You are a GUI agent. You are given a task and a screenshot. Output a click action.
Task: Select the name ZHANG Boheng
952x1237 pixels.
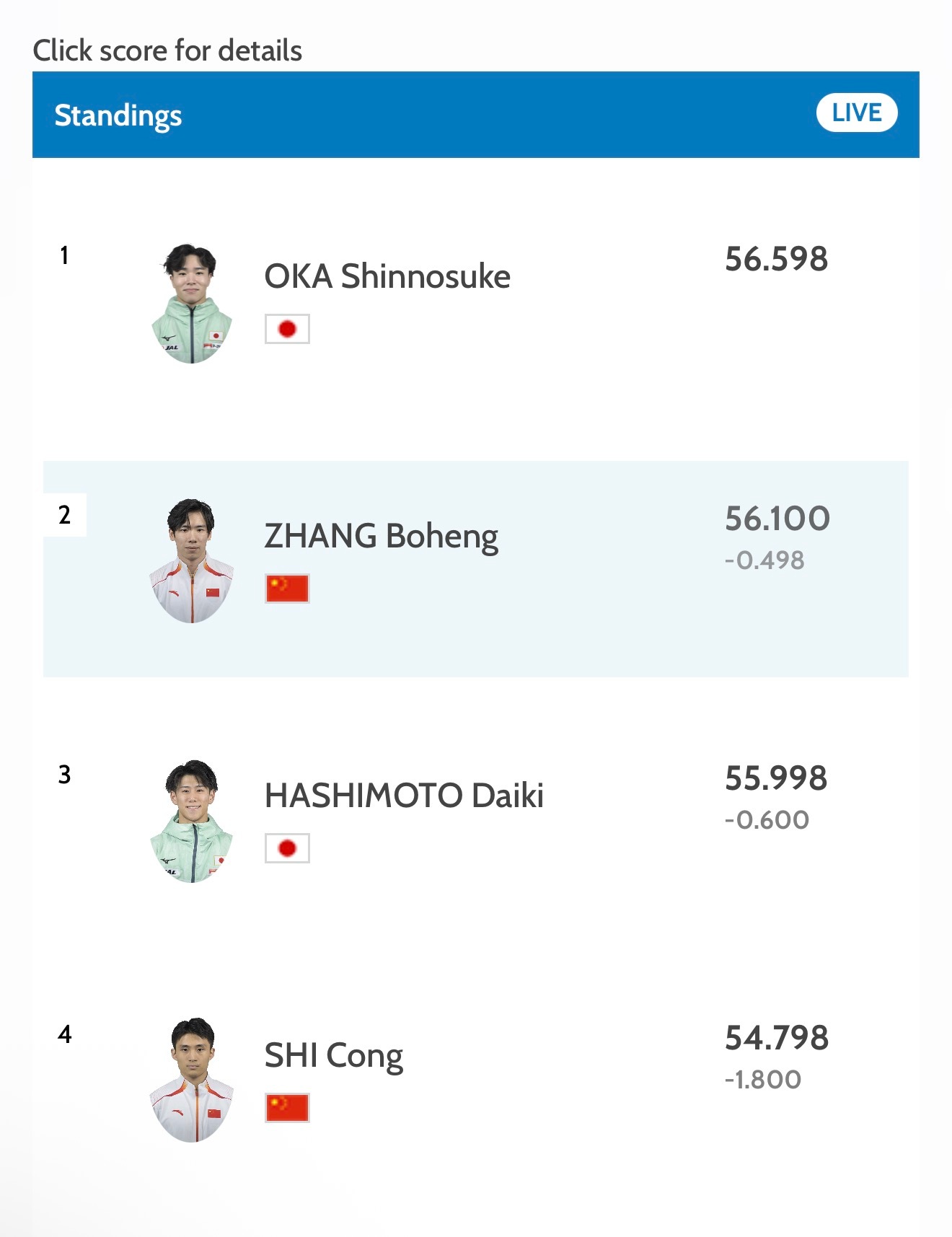tap(381, 536)
